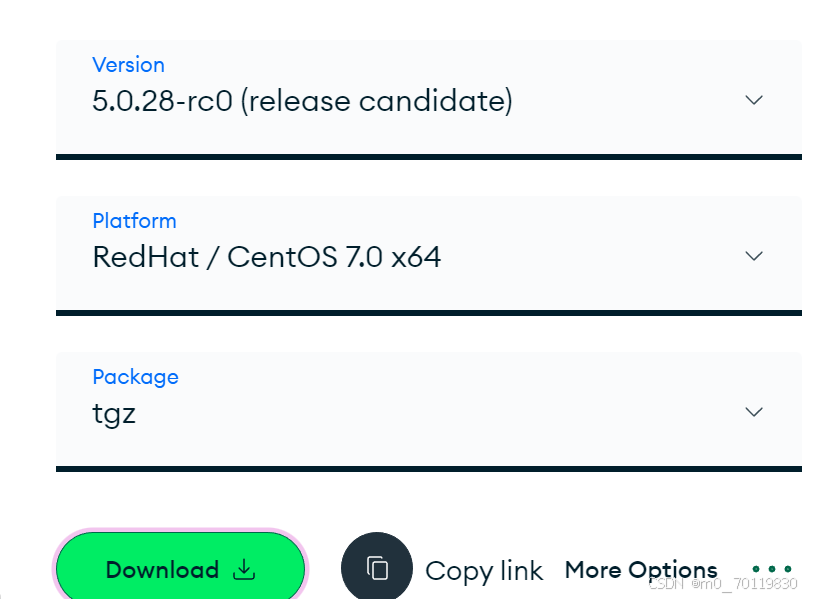Click the chevron on the Version selector
The image size is (823, 599).
tap(753, 100)
